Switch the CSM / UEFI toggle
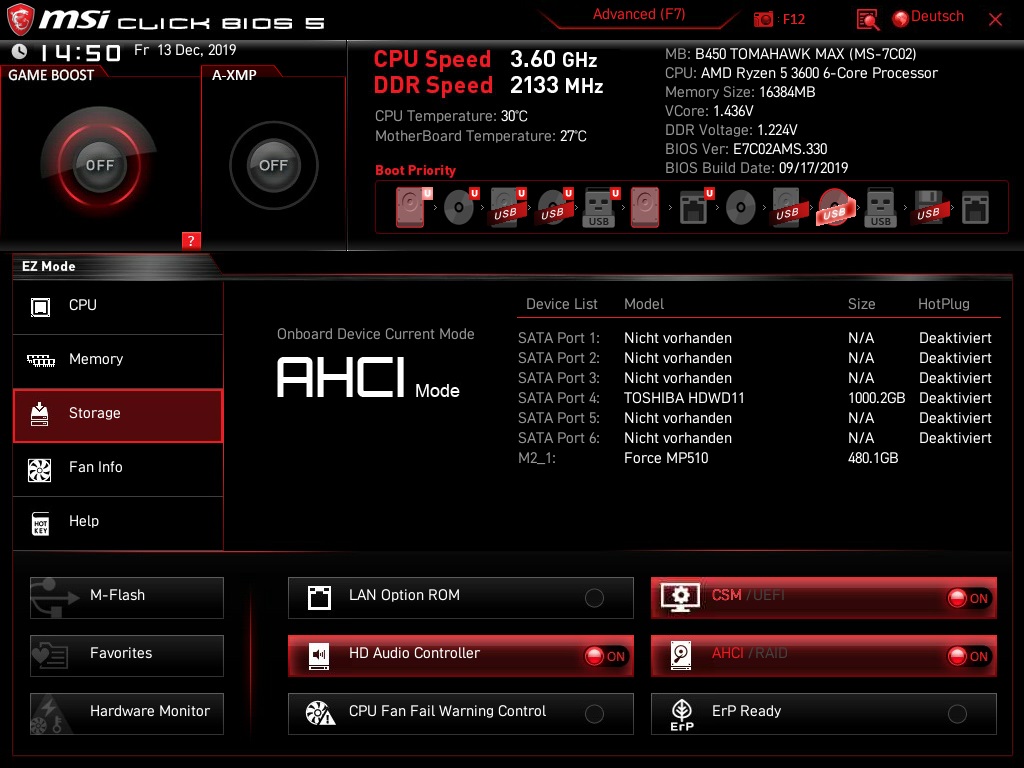1024x768 pixels. 824,598
